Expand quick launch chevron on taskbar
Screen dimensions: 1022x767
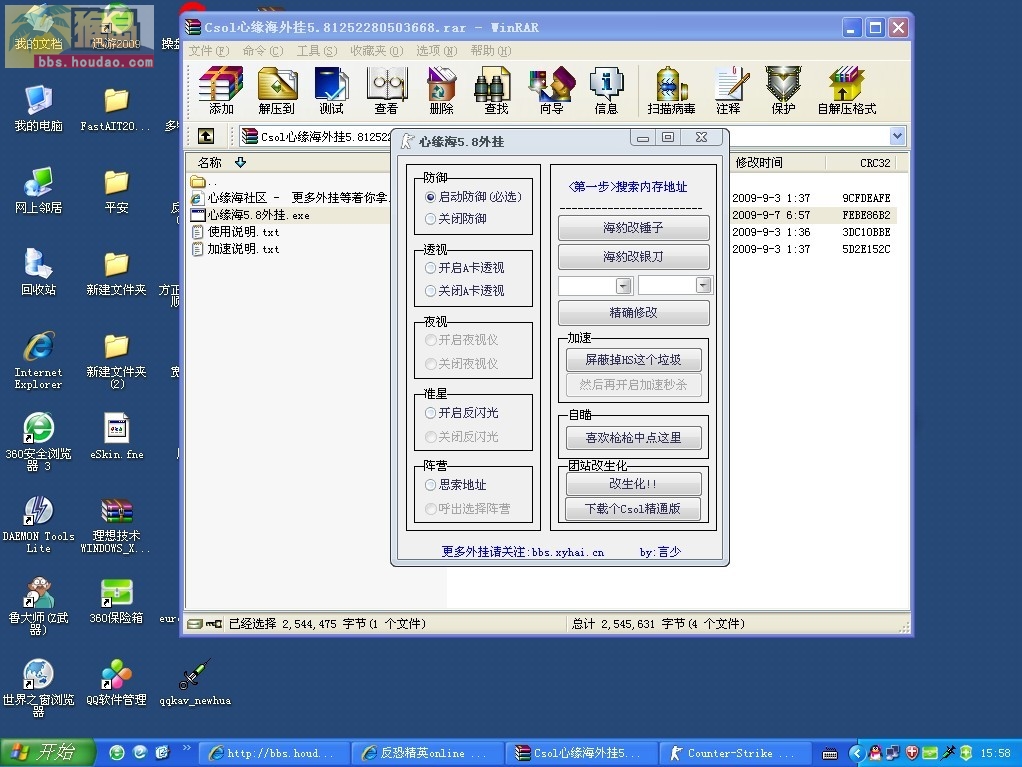pos(186,747)
